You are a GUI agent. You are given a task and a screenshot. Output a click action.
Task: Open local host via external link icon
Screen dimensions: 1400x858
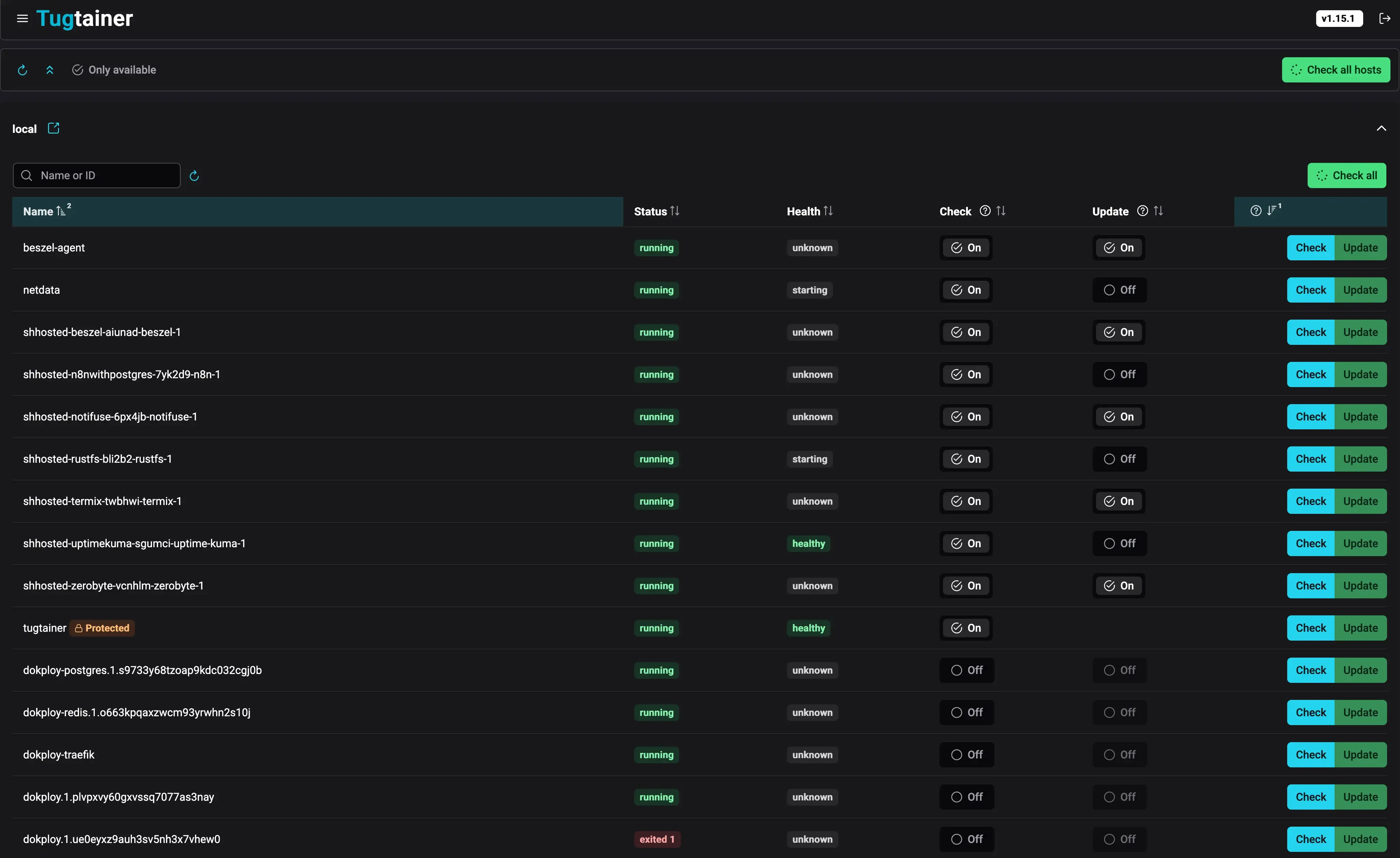pyautogui.click(x=54, y=128)
